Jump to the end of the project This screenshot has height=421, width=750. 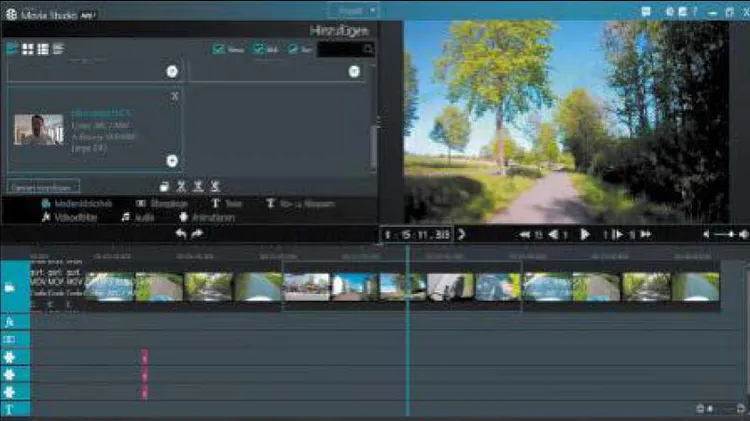[646, 234]
